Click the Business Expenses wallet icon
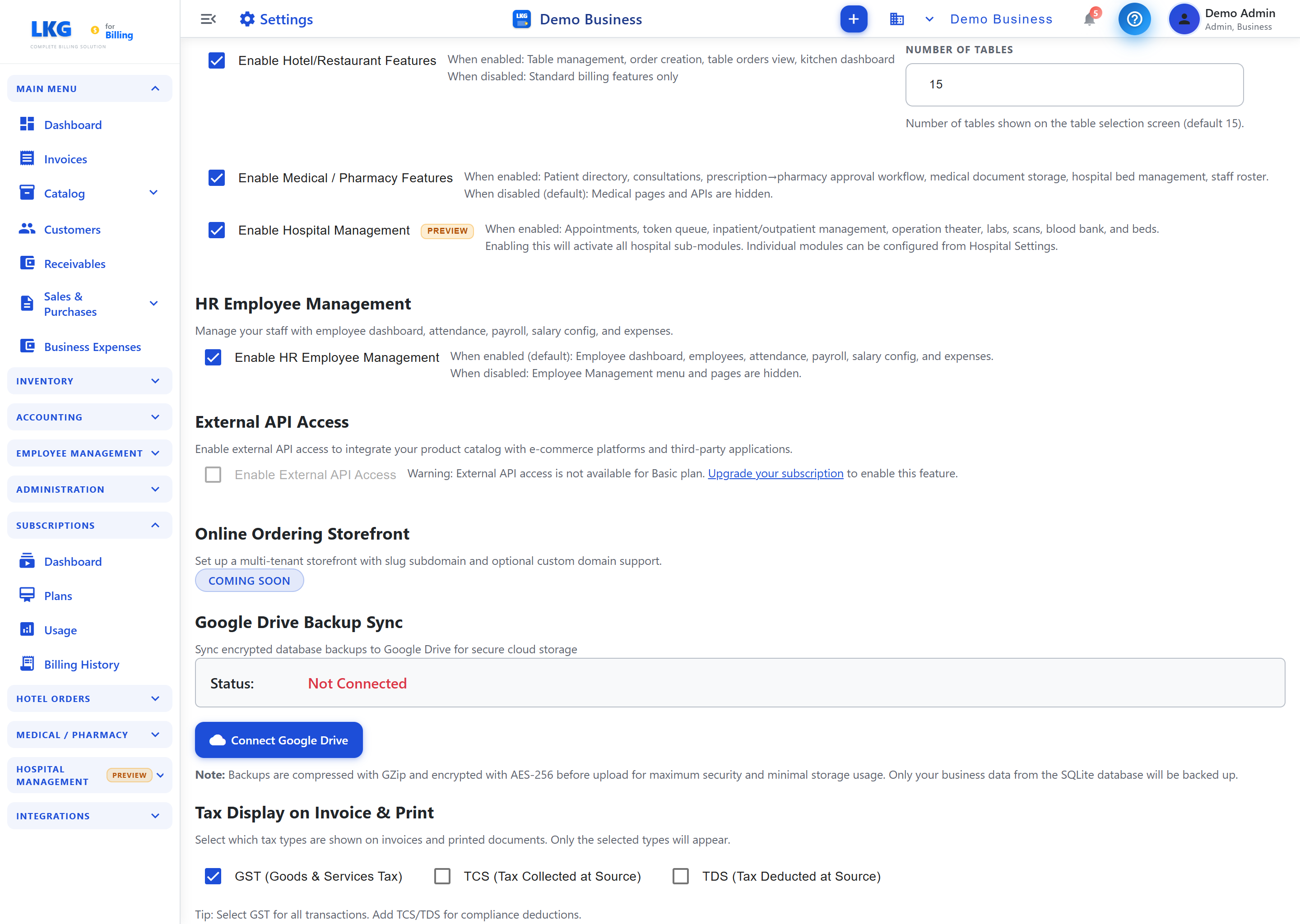Image resolution: width=1300 pixels, height=924 pixels. (27, 346)
